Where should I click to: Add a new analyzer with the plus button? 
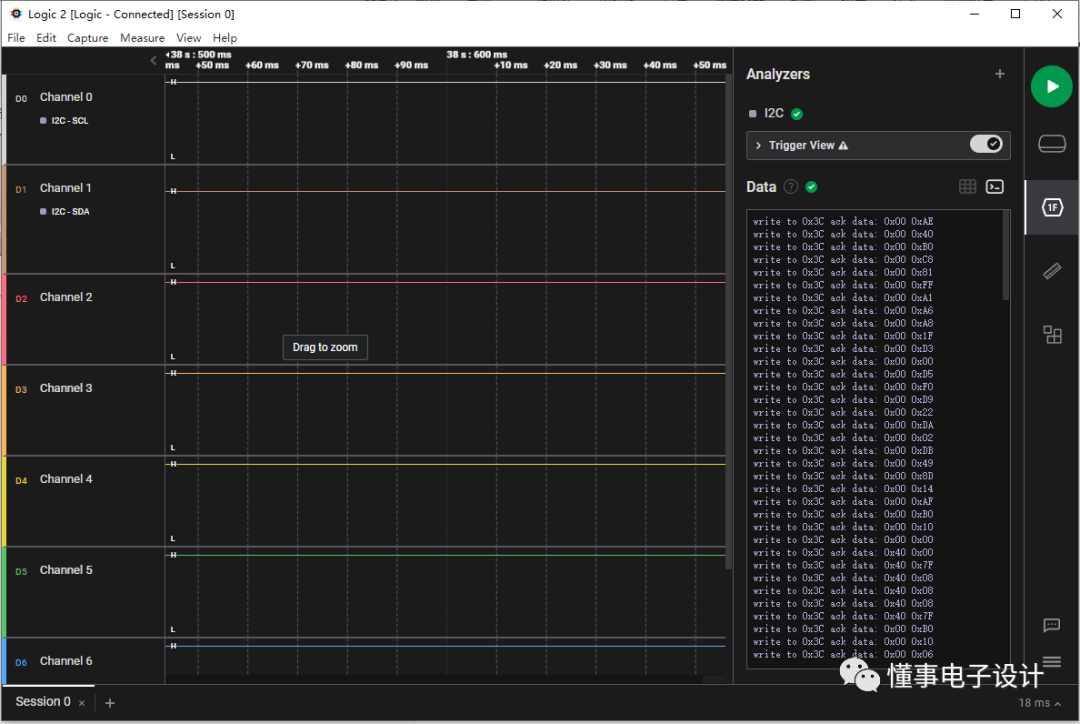999,73
